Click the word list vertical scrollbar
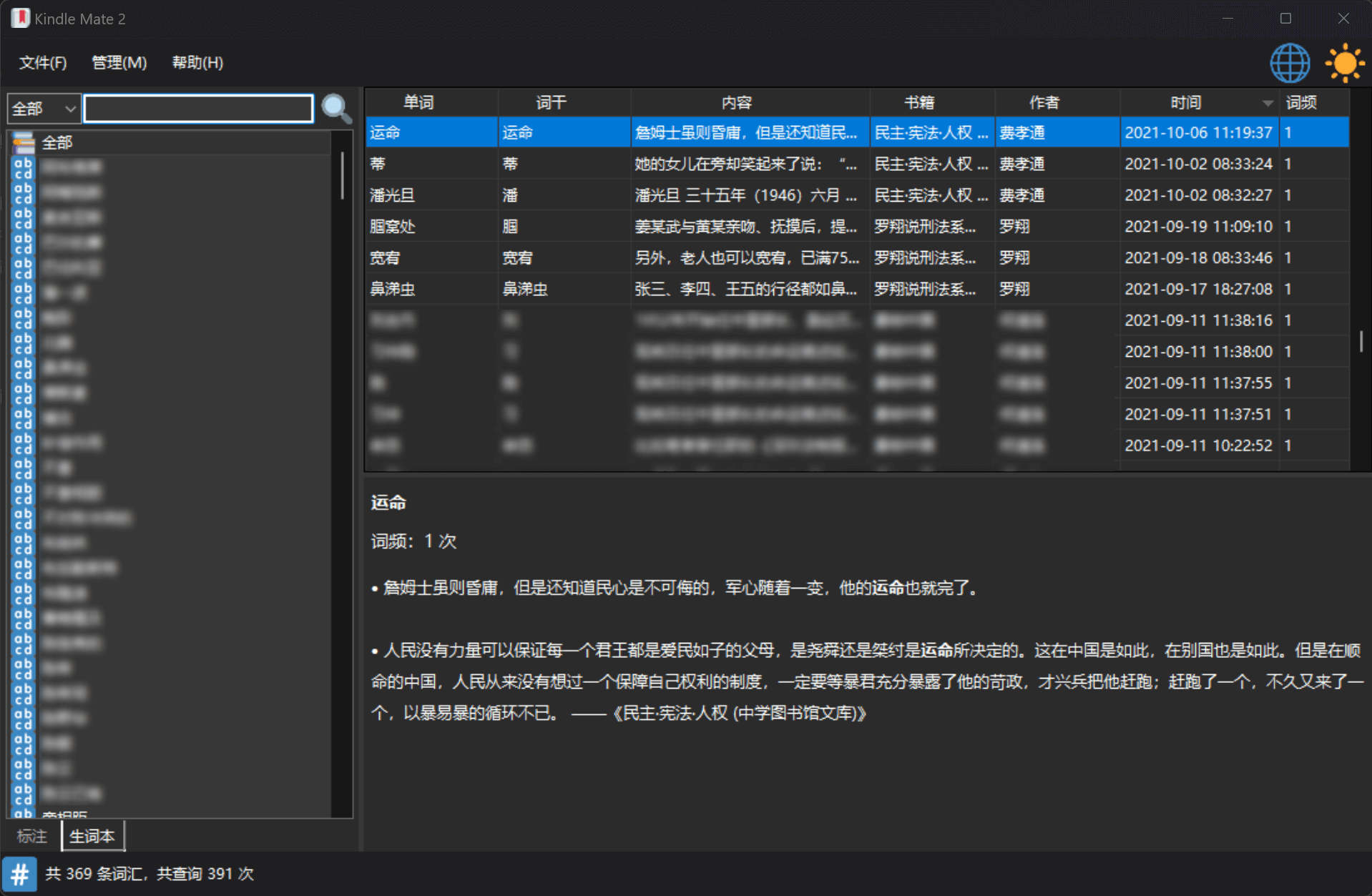 pos(1360,341)
